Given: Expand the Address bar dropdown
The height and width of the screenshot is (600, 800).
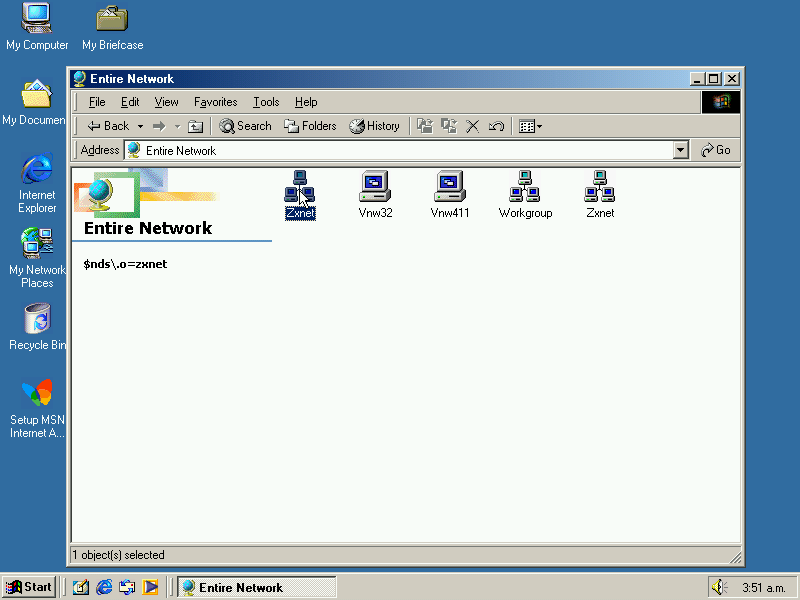Looking at the screenshot, I should click(681, 150).
